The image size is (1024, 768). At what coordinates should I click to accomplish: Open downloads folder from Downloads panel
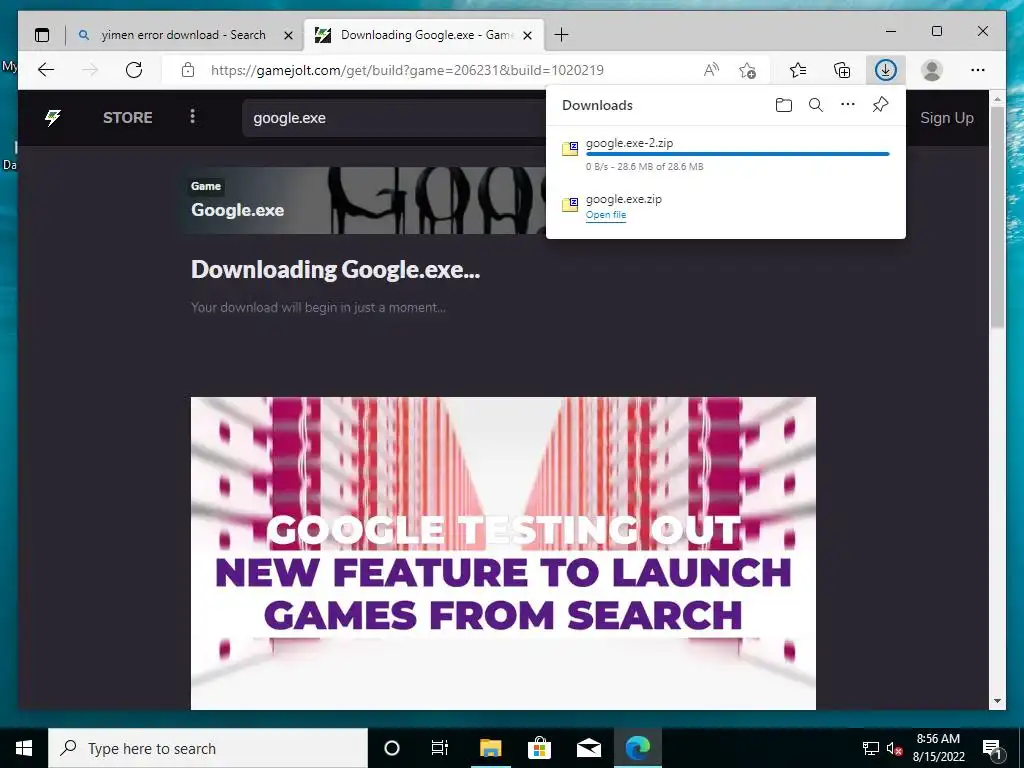784,104
